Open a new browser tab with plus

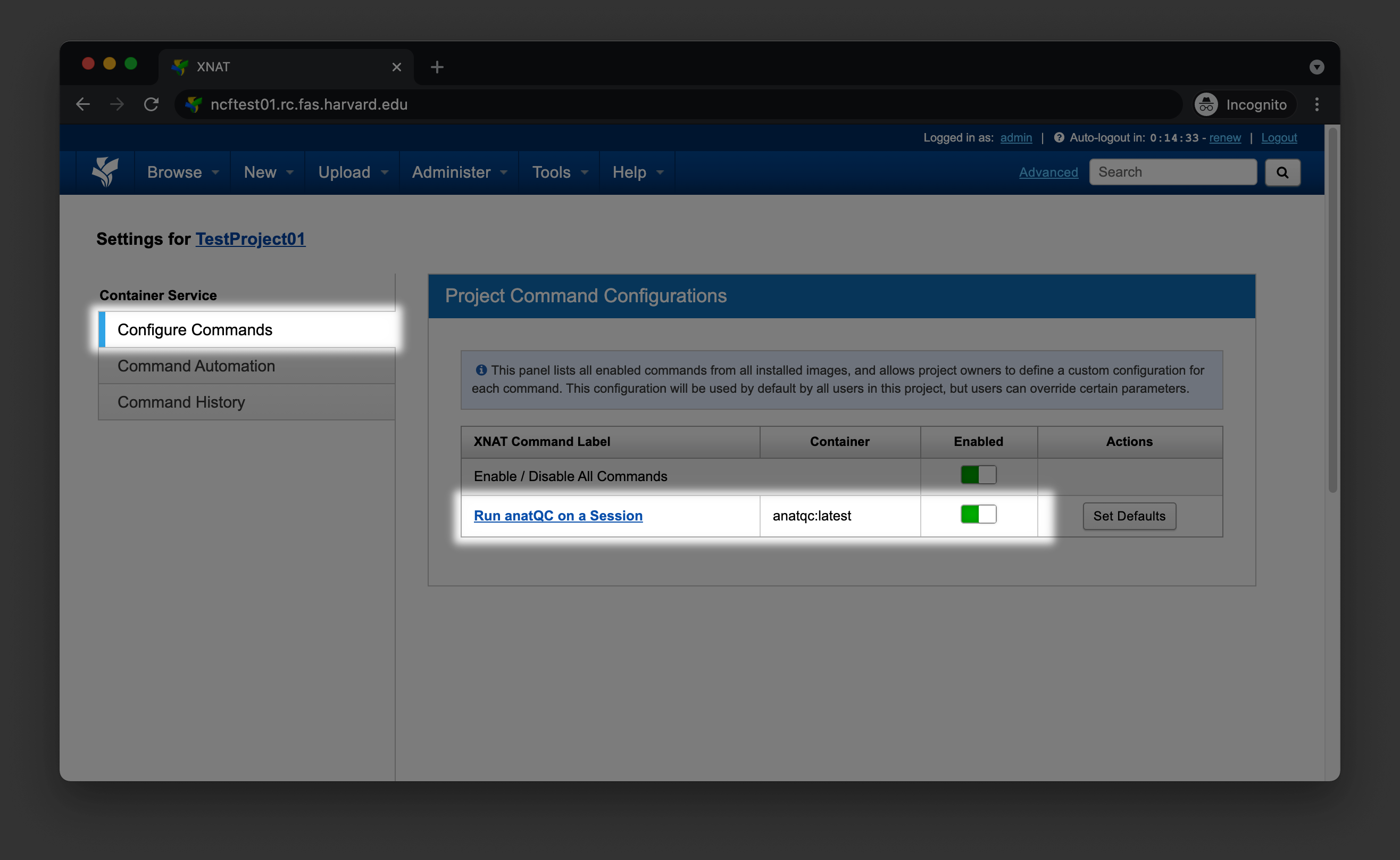(x=437, y=67)
